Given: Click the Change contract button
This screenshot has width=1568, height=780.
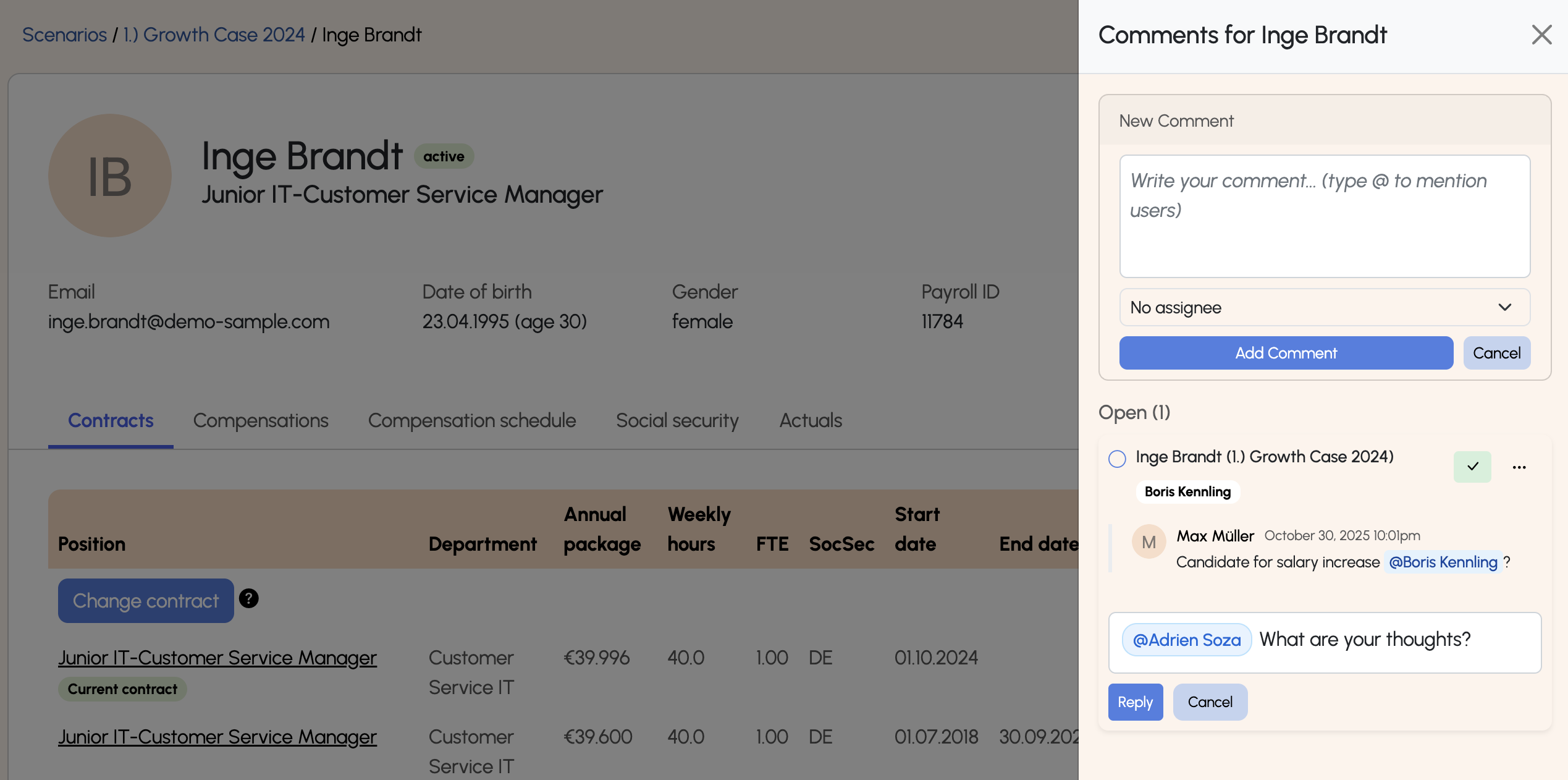Looking at the screenshot, I should (146, 601).
